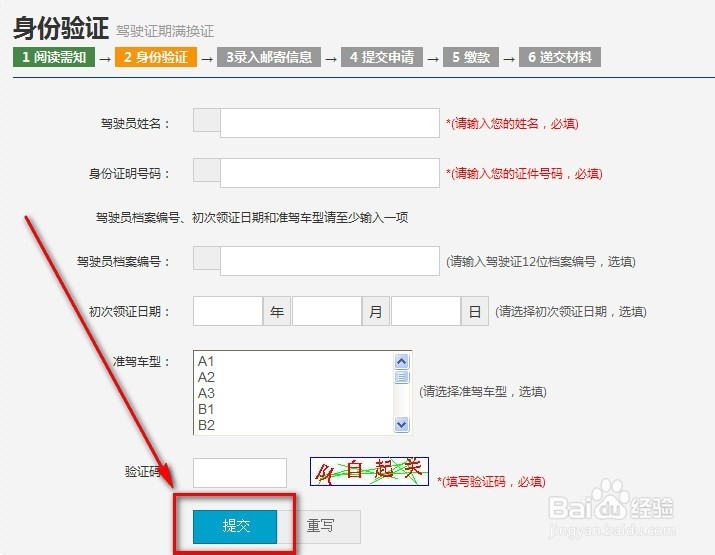Viewport: 715px width, 555px height.
Task: Click the 准驾车型 label
Action: coord(141,362)
